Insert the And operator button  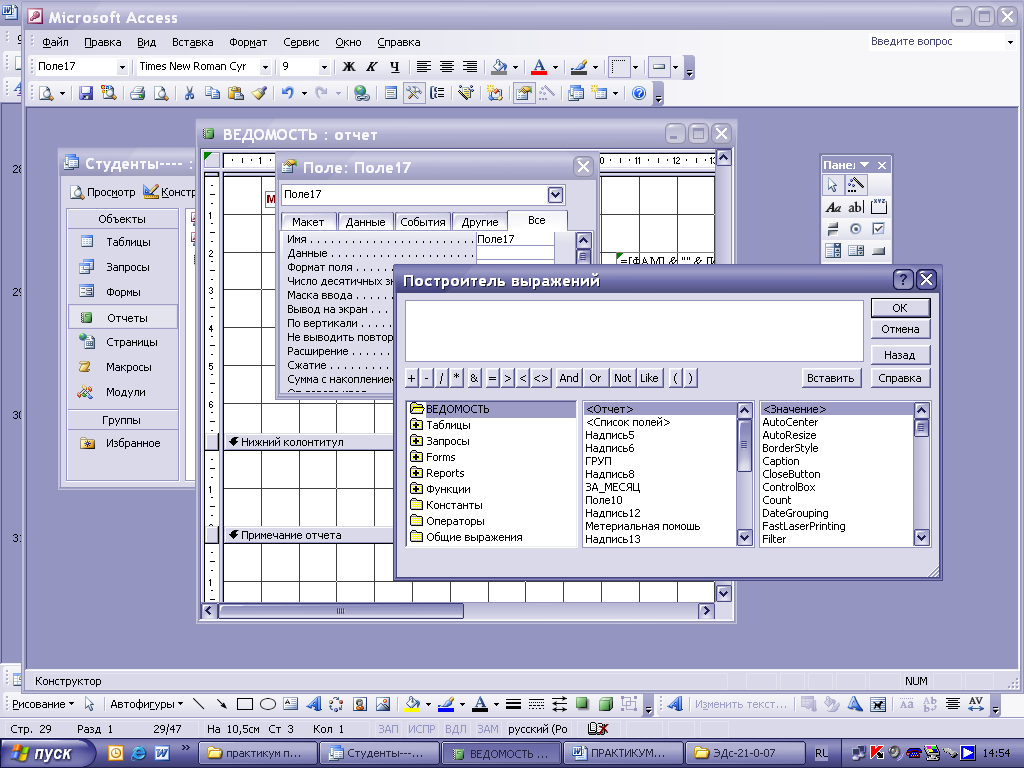click(x=569, y=378)
